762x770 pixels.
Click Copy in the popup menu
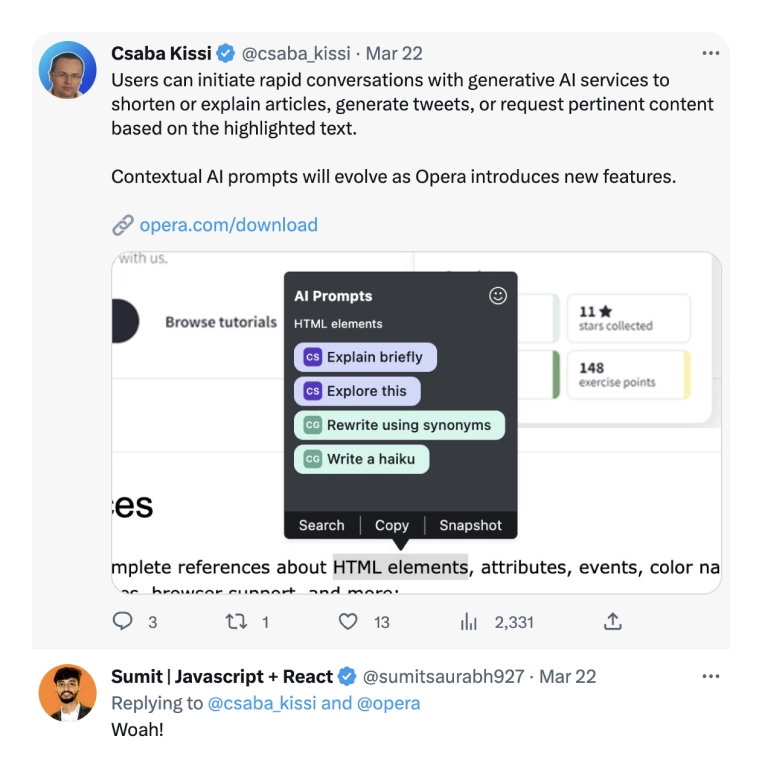click(392, 525)
